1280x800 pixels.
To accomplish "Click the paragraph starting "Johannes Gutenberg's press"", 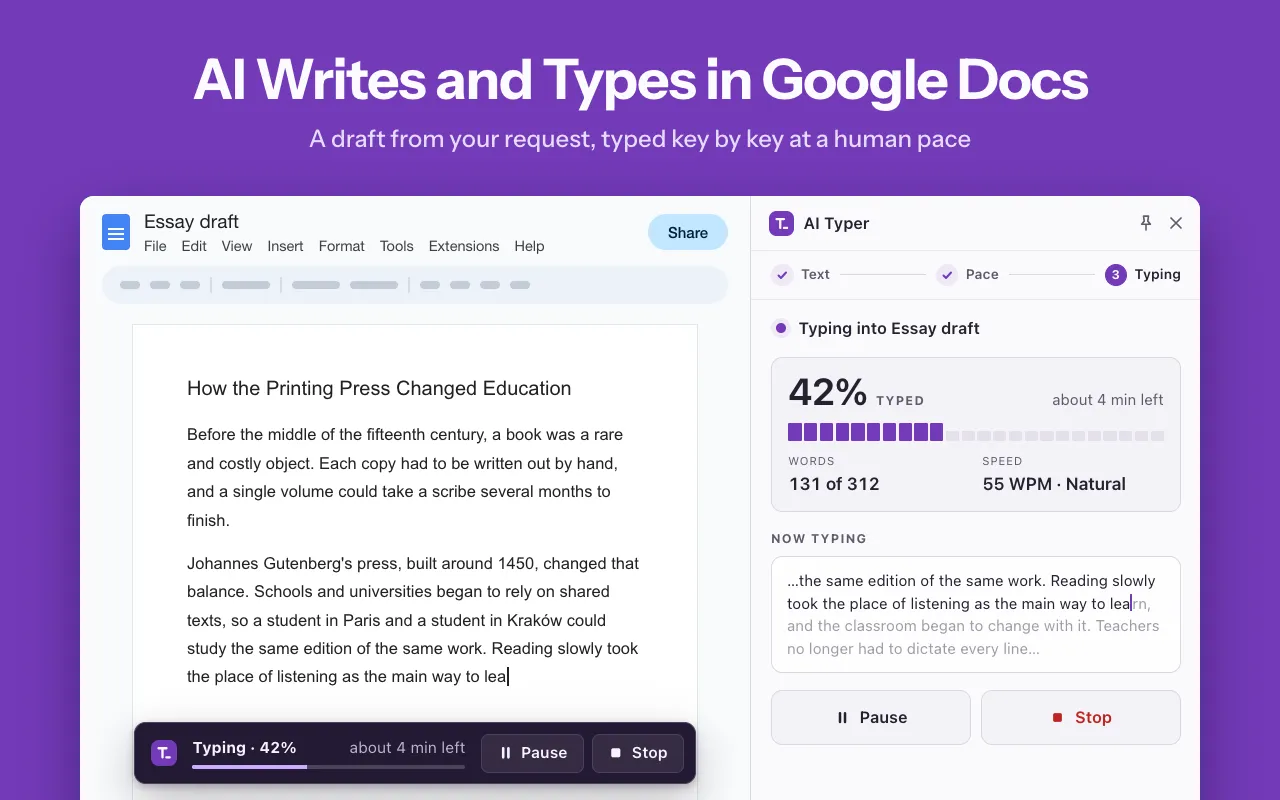I will pos(413,620).
